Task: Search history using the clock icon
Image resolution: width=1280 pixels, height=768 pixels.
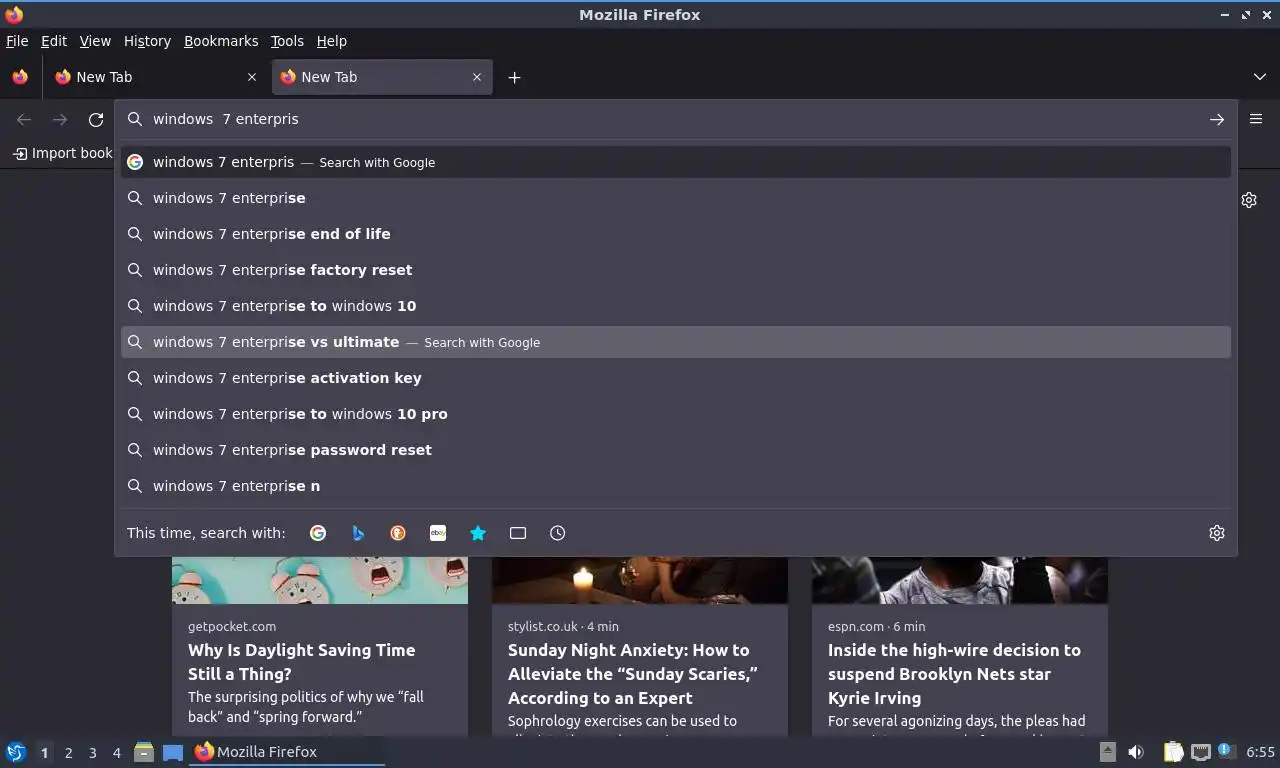Action: [558, 533]
